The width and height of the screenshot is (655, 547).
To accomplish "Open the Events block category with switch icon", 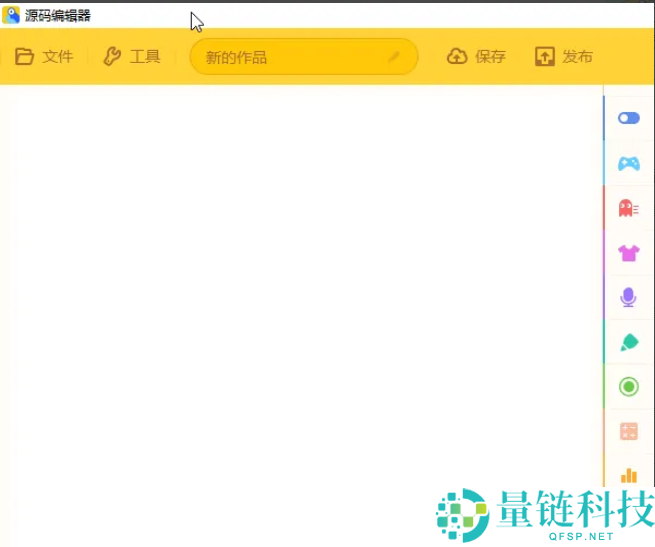I will click(628, 118).
